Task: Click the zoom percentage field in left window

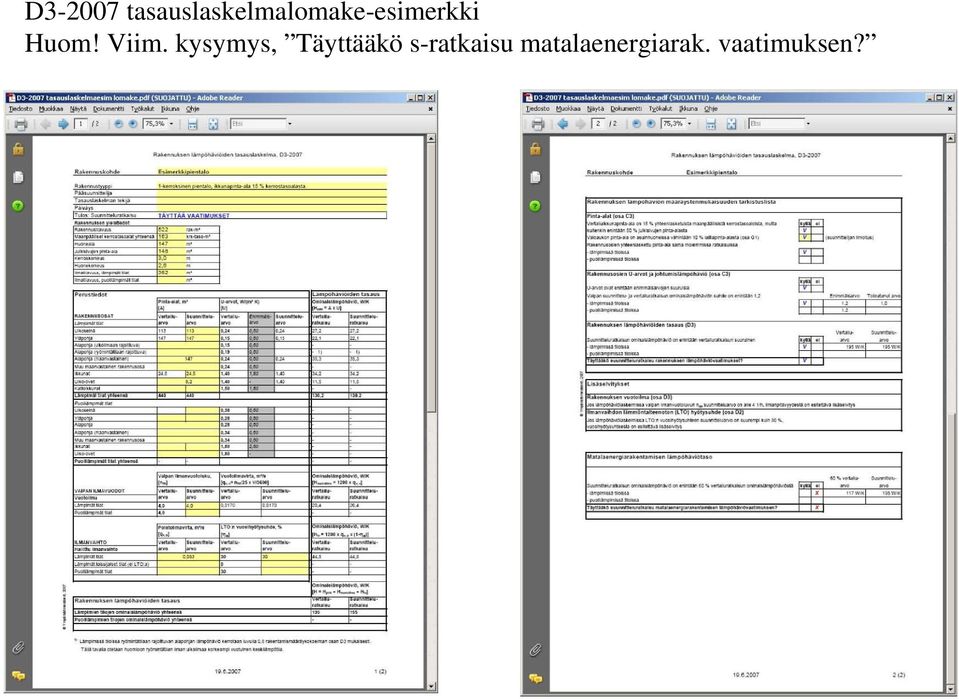Action: pos(155,124)
